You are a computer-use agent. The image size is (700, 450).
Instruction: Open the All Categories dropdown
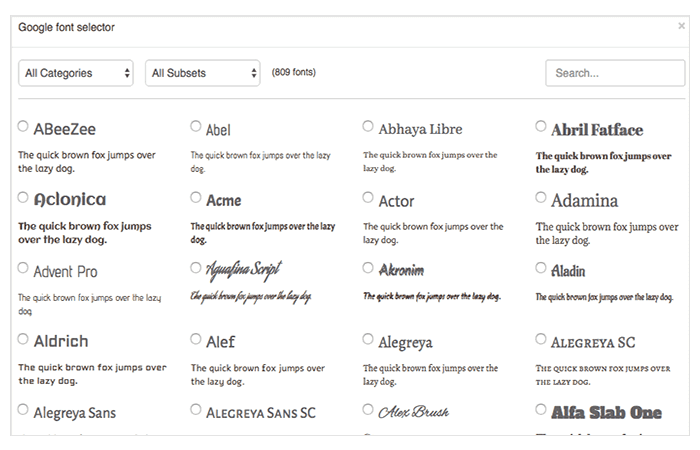tap(76, 73)
